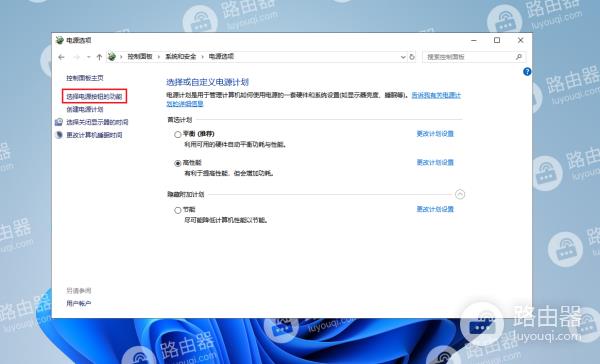Open 选择关闭显示器的时间 link
The width and height of the screenshot is (600, 364).
click(x=97, y=122)
